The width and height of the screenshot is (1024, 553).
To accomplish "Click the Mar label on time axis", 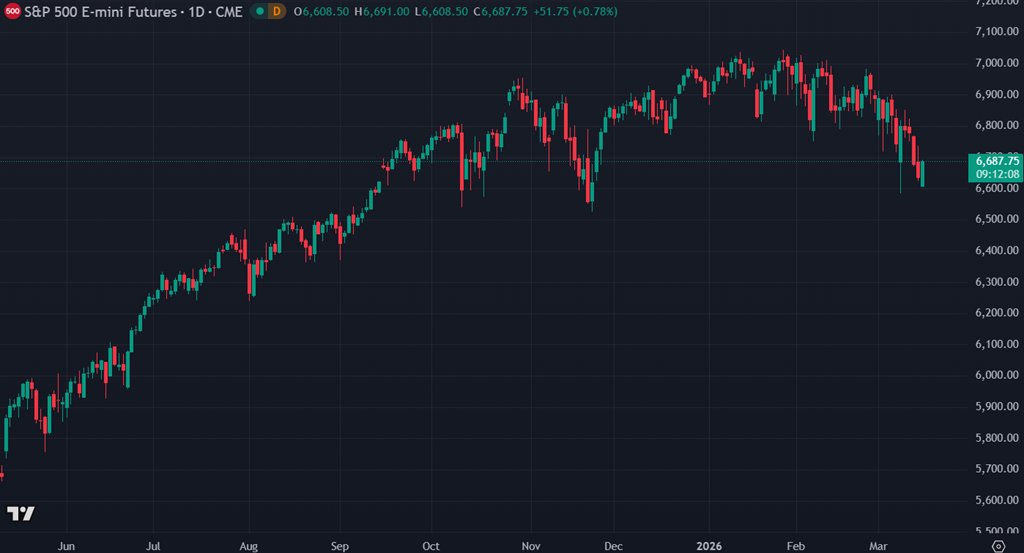I will 879,546.
